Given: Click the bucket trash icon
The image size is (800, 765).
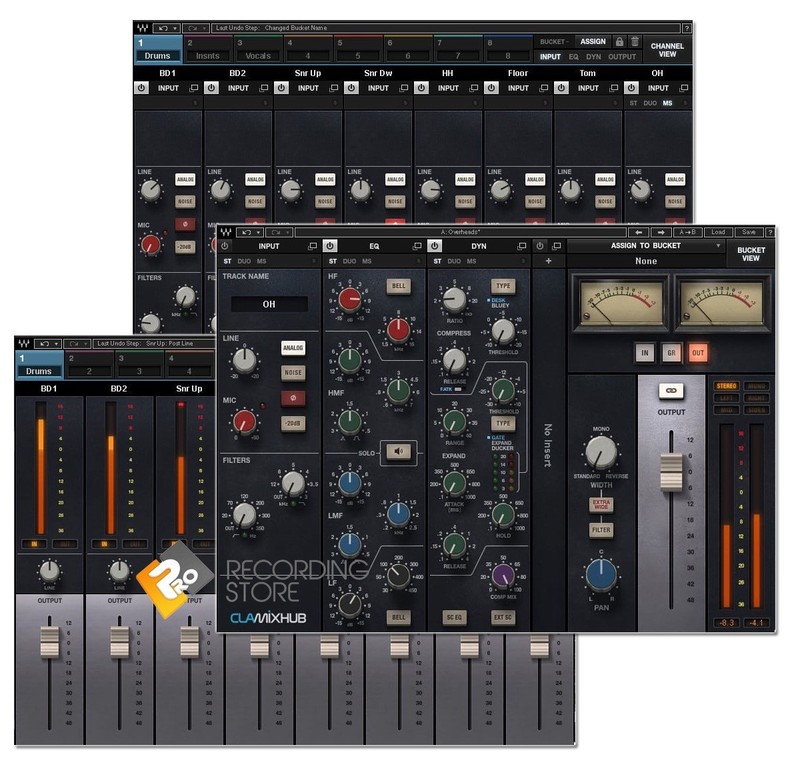Looking at the screenshot, I should 634,41.
